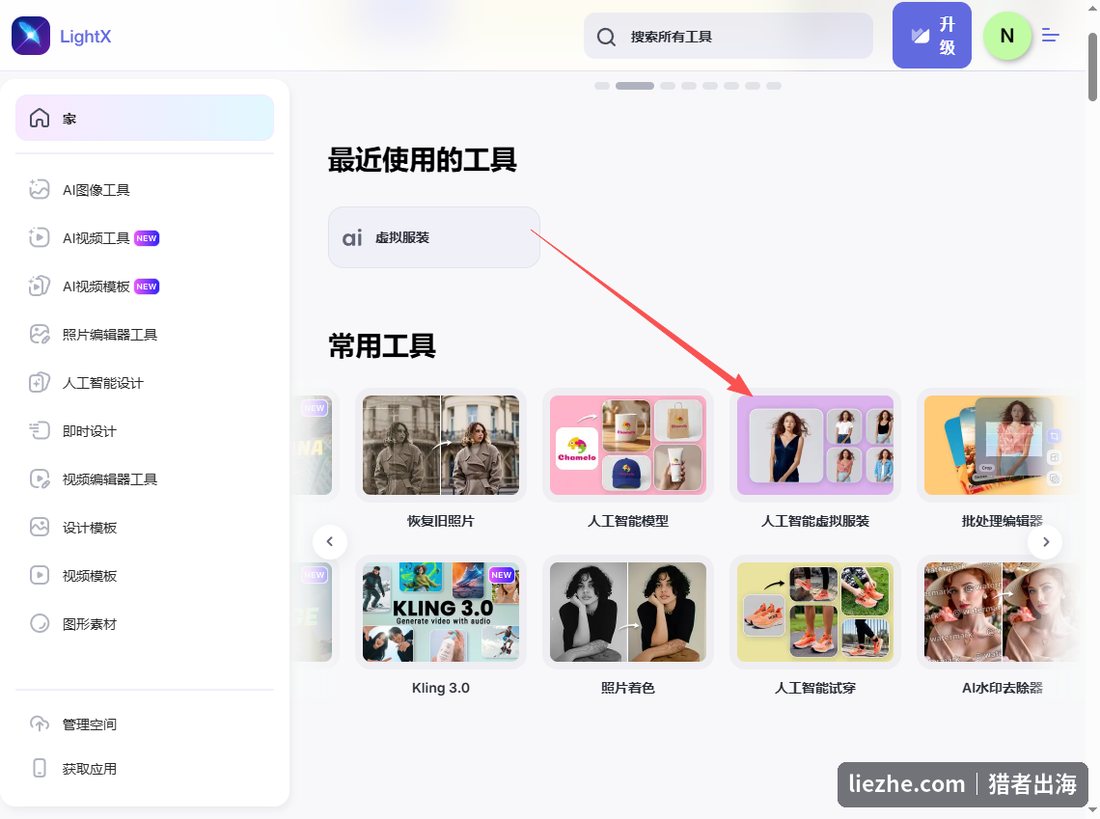Click the 即时设计 sidebar icon
Viewport: 1100px width, 819px height.
point(39,431)
